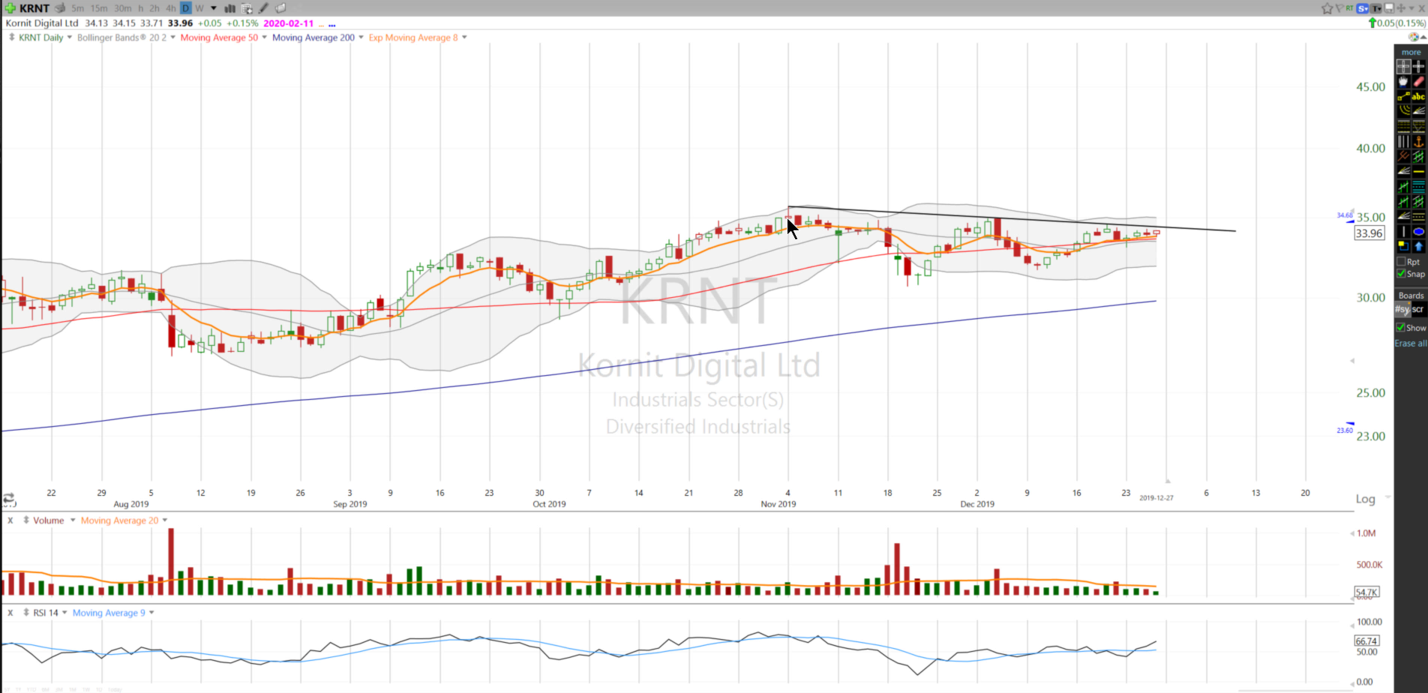Select the Fibonacci arcs tool
1428x693 pixels.
tap(1403, 111)
